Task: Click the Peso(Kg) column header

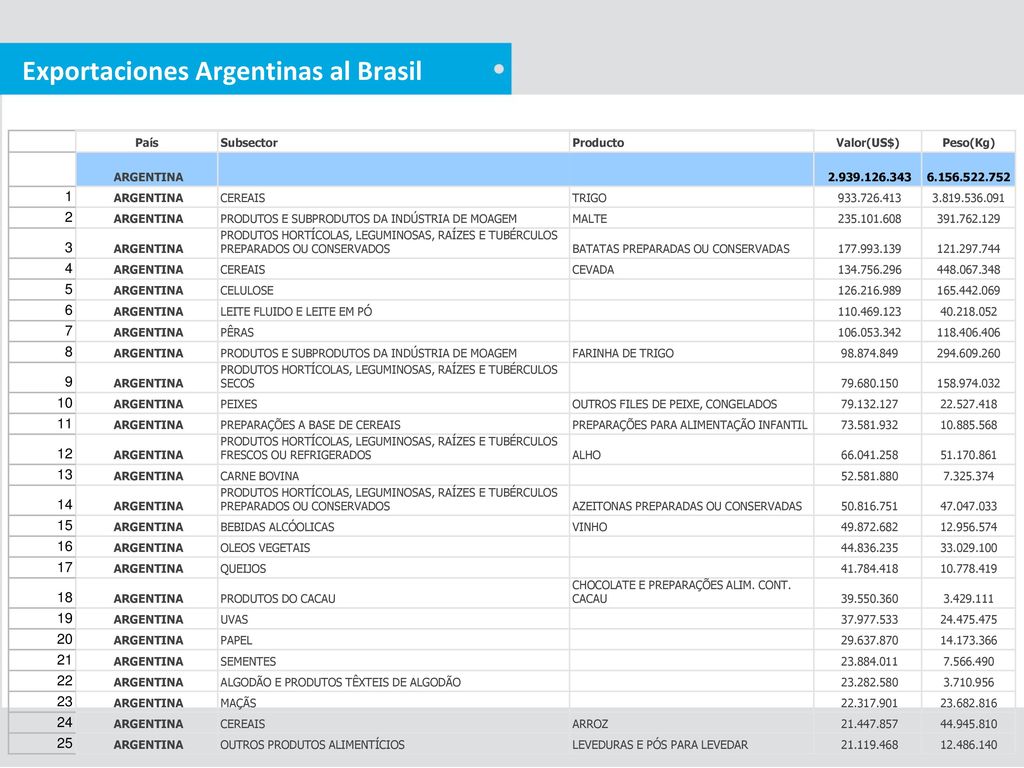Action: pyautogui.click(x=968, y=142)
